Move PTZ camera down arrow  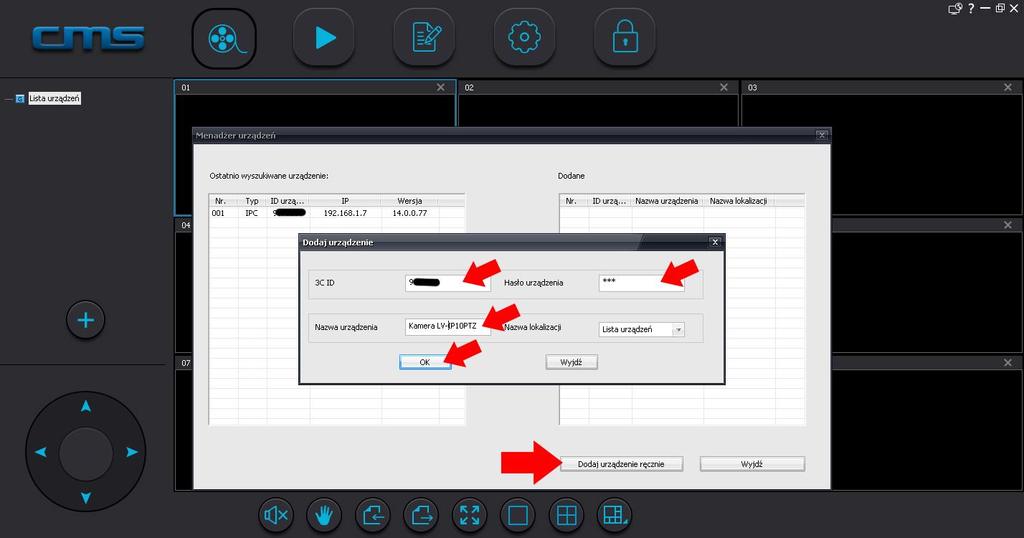[x=86, y=498]
